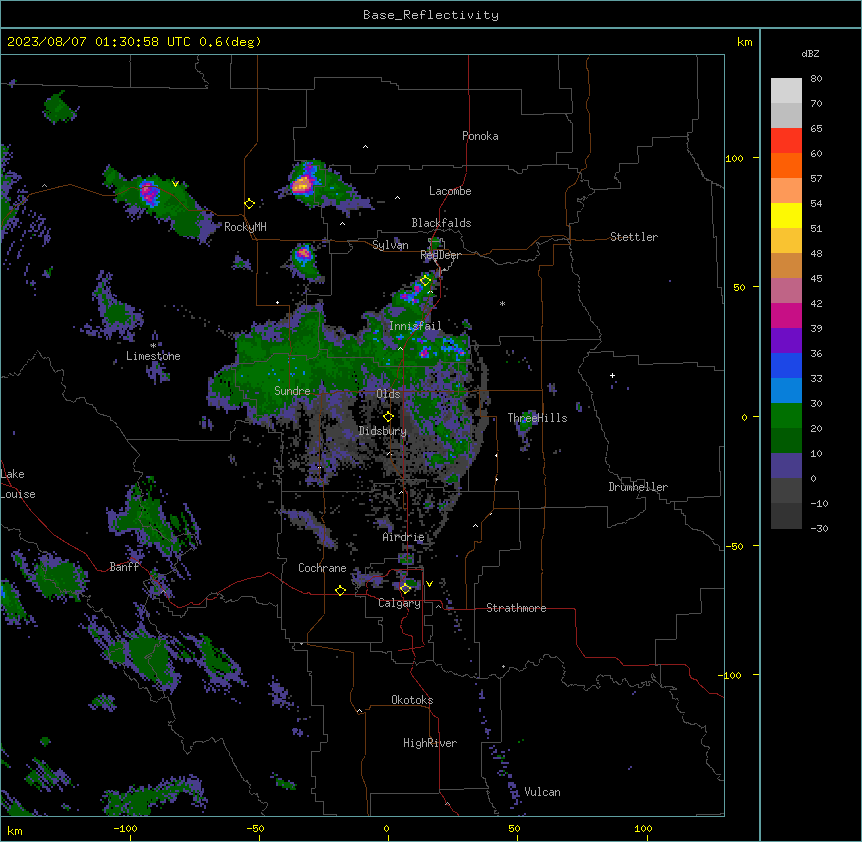862x842 pixels.
Task: Click the Stettler town label
Action: pos(634,237)
